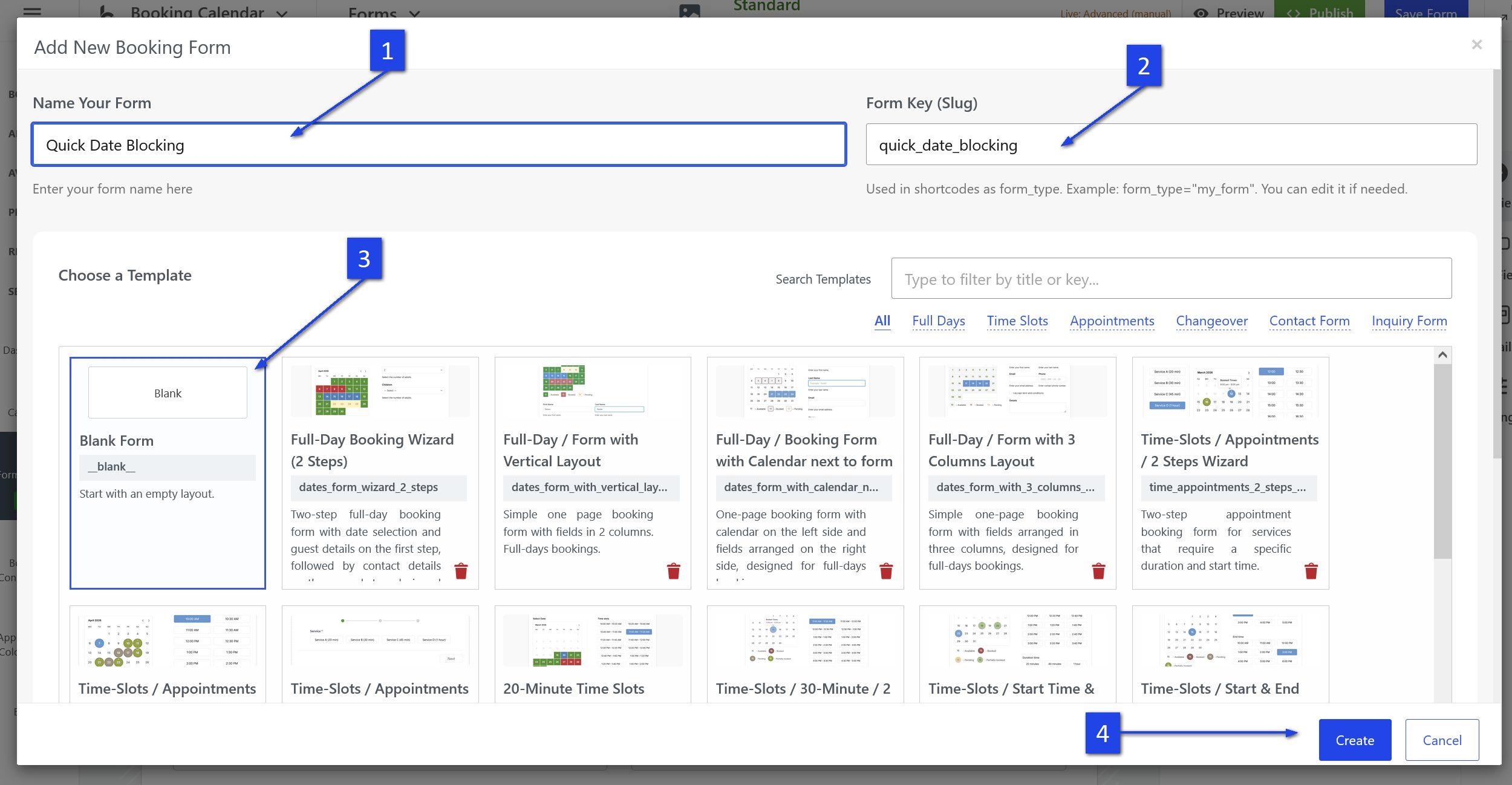Show Time Slots templates only
The image size is (1512, 785).
[x=1017, y=321]
